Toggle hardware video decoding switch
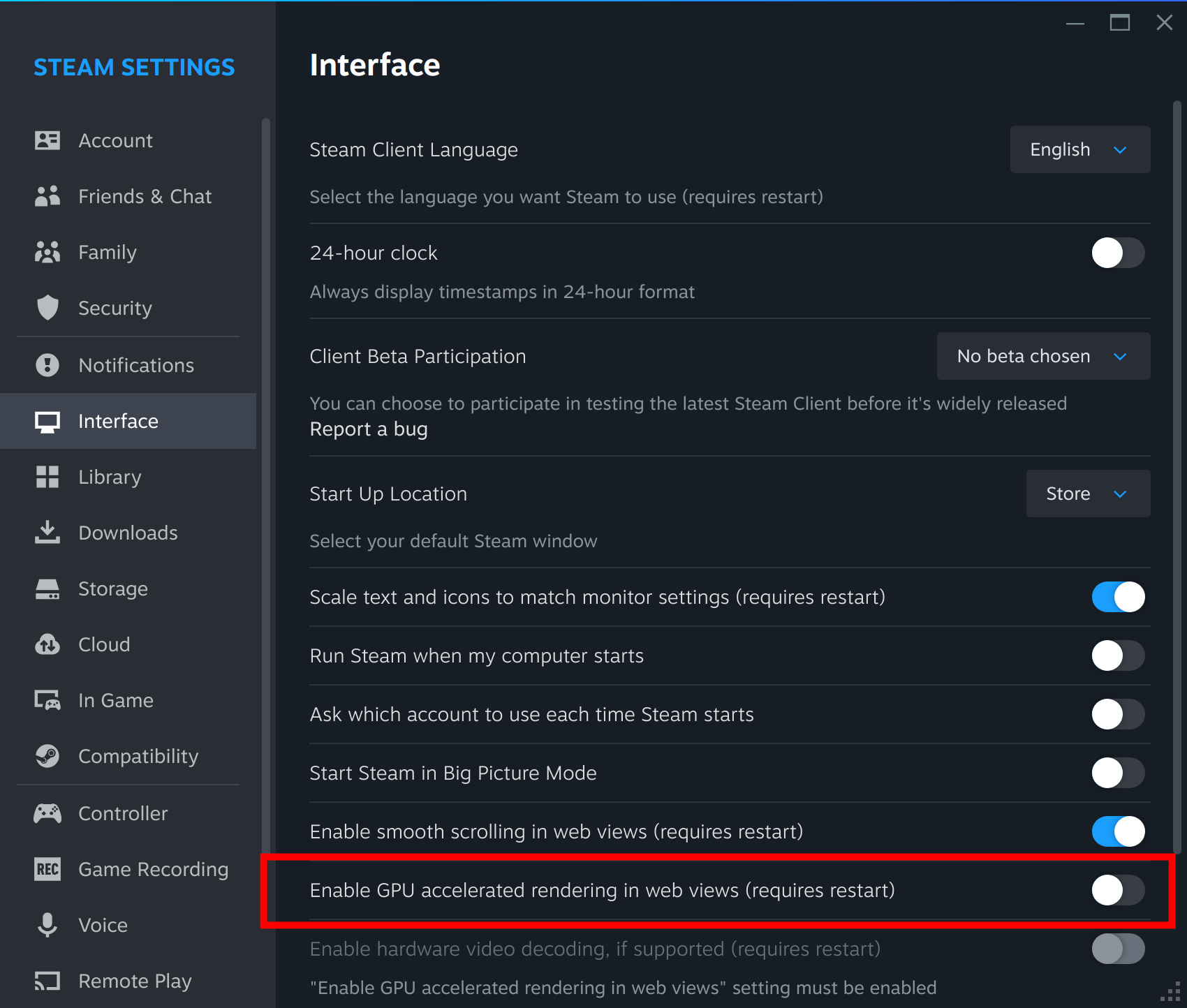 point(1118,949)
